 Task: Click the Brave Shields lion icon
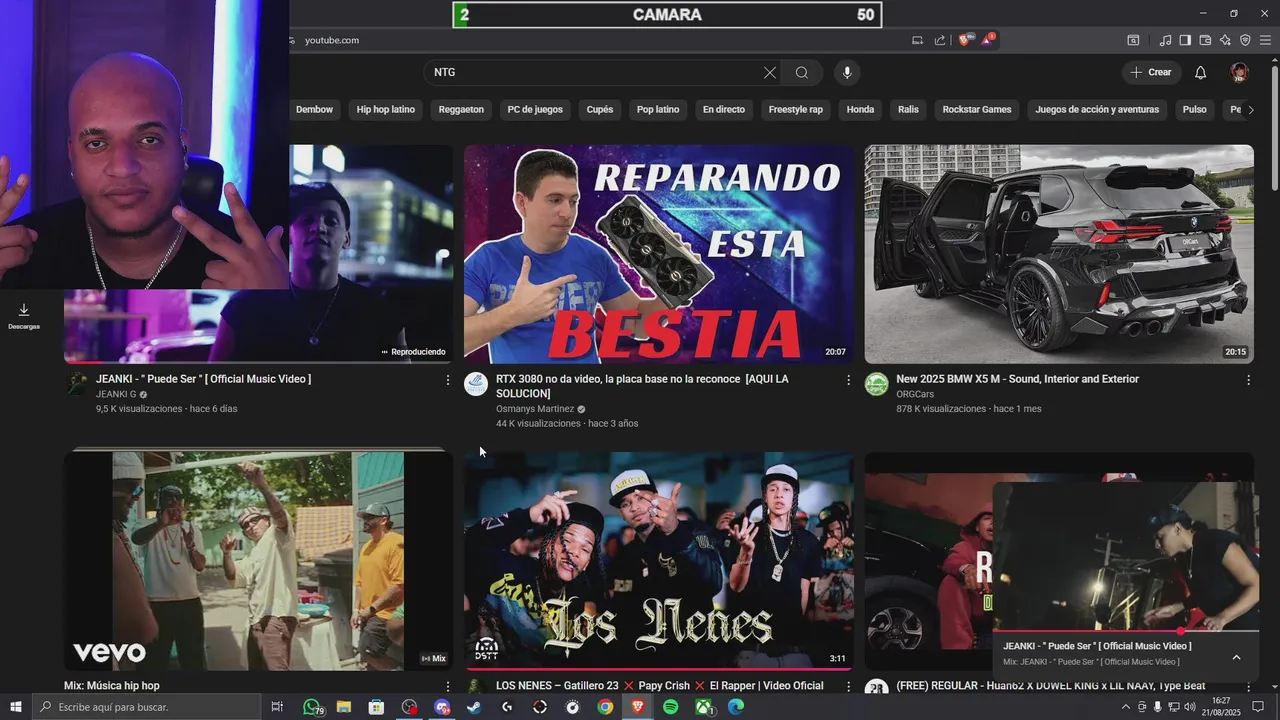pyautogui.click(x=965, y=40)
